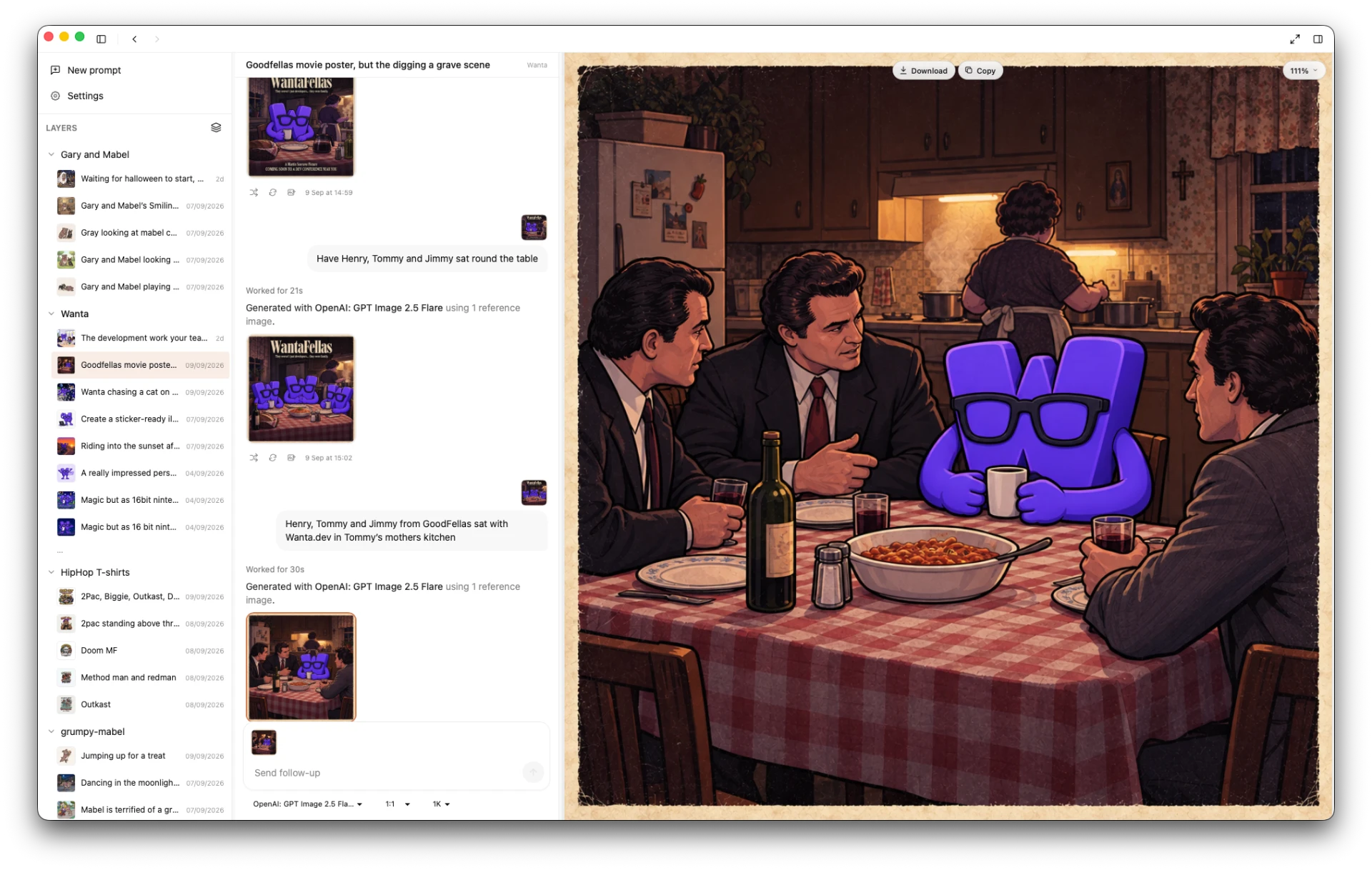Viewport: 1372px width, 870px height.
Task: Go back with the left arrow
Action: point(134,39)
